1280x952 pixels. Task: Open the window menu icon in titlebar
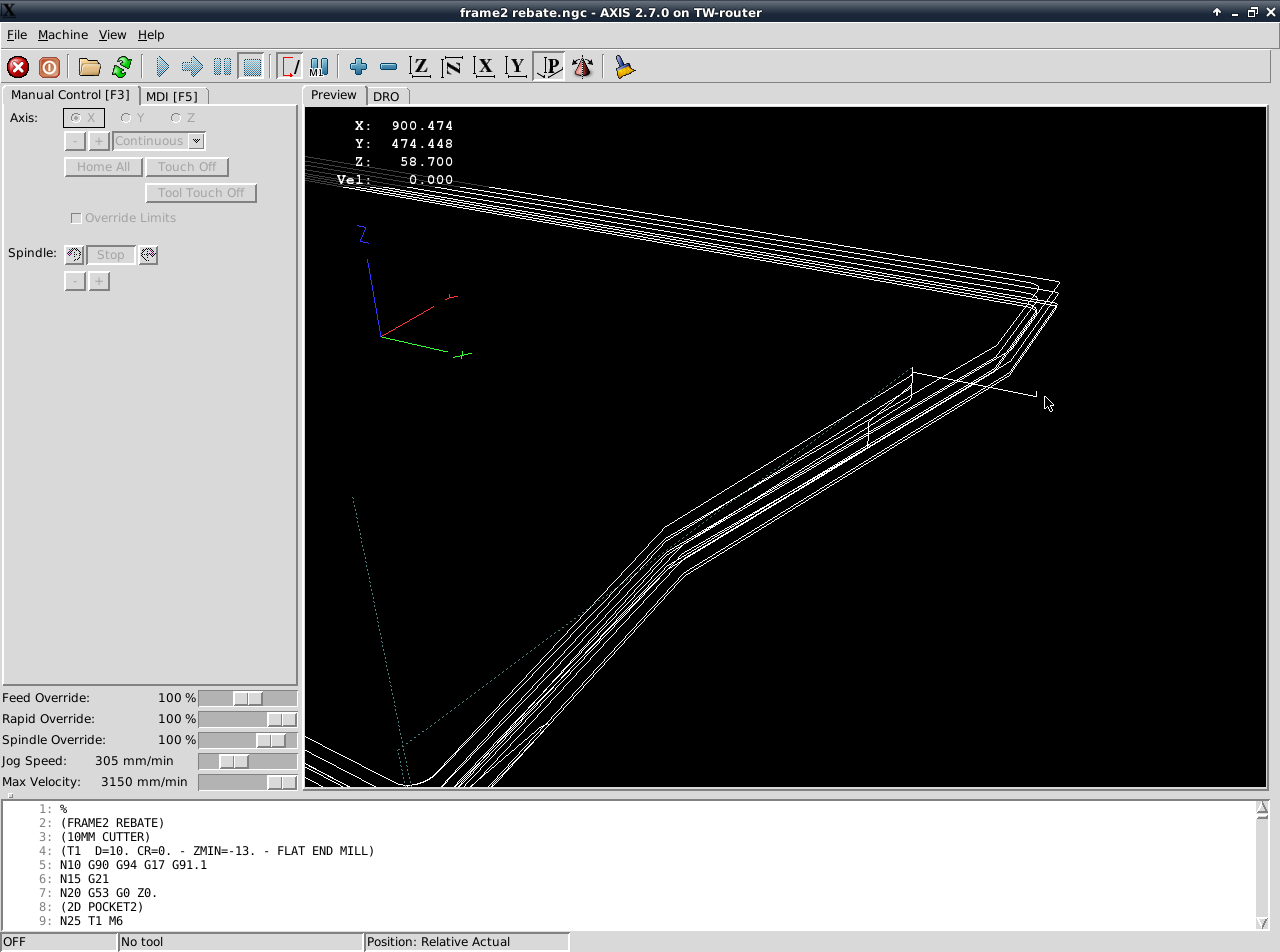click(x=8, y=11)
